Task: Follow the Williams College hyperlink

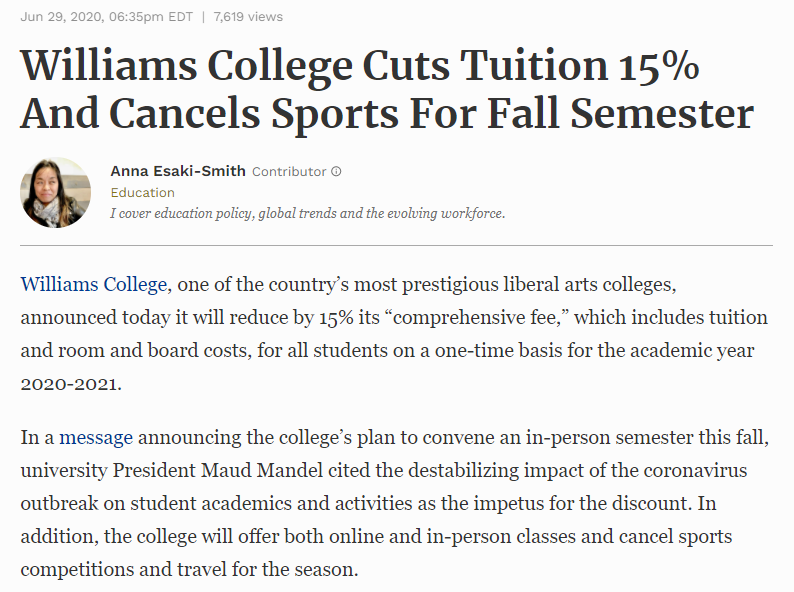Action: click(x=93, y=284)
